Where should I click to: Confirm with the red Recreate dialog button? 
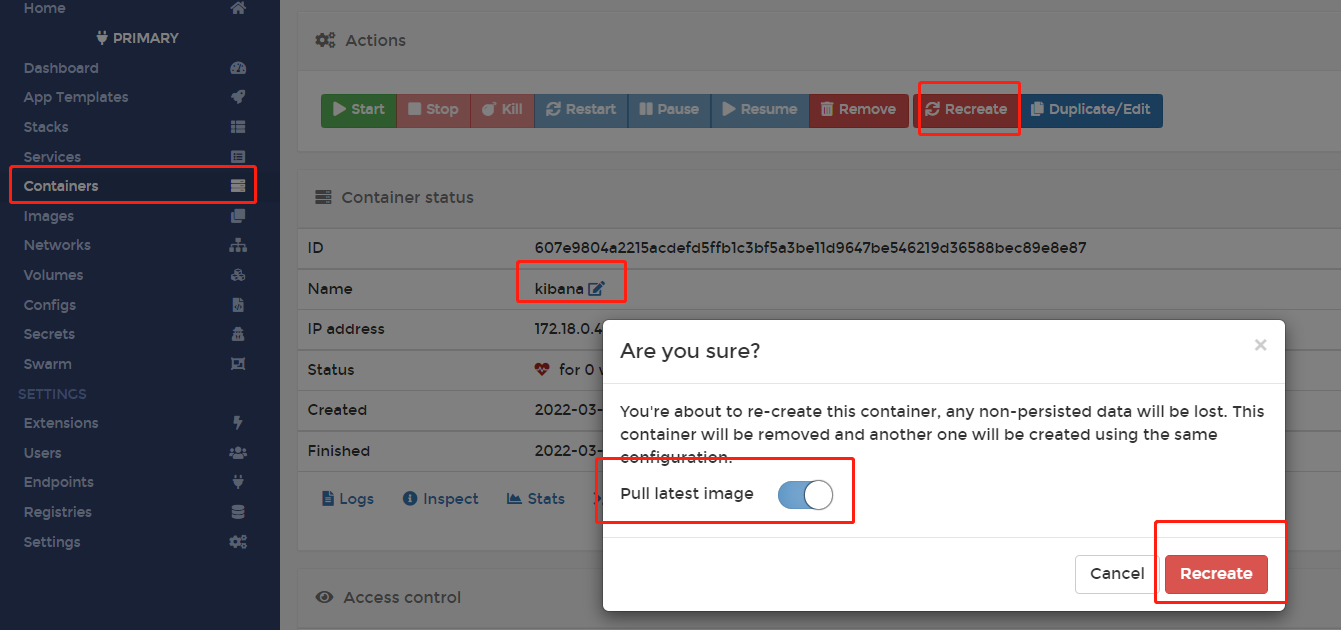coord(1216,574)
